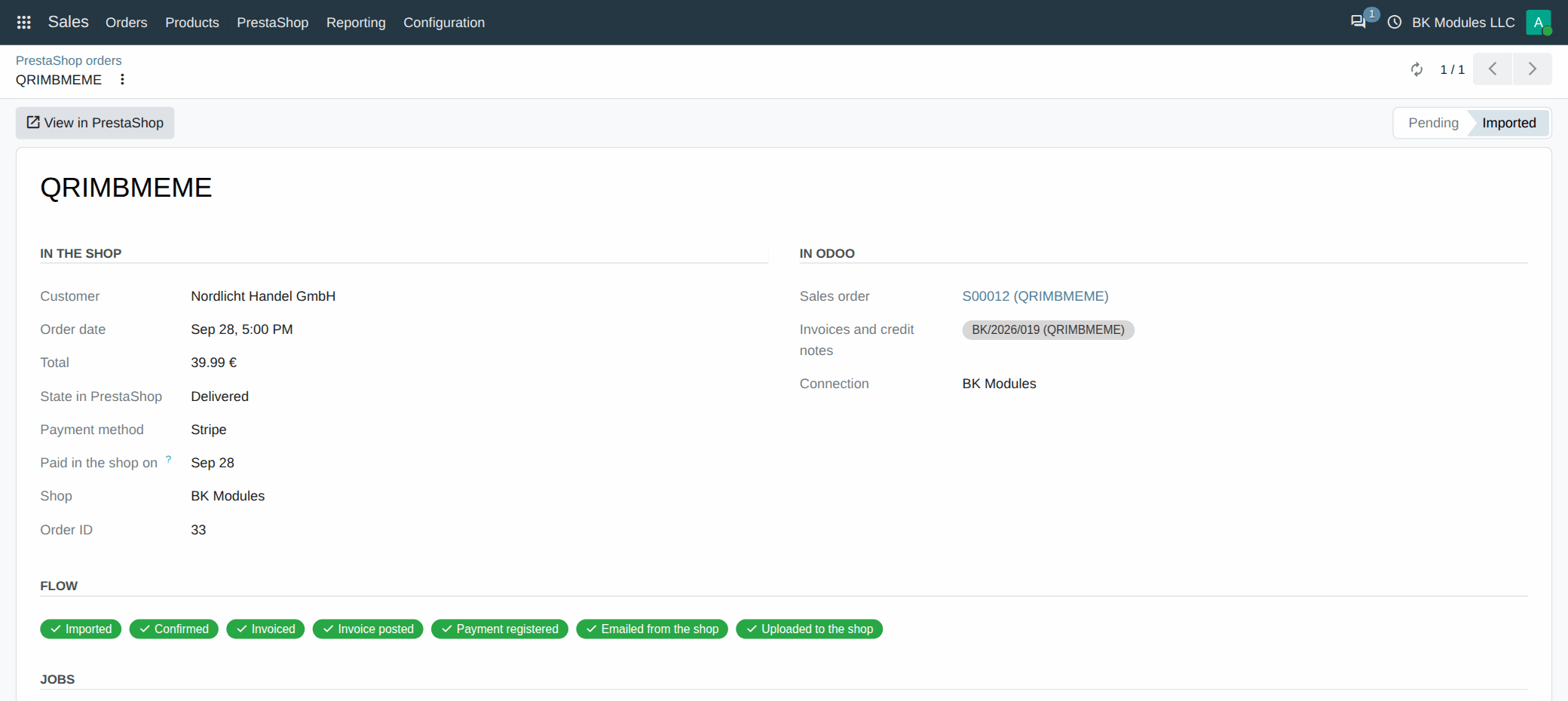
Task: Click the Invoiced flow badge
Action: (x=265, y=629)
